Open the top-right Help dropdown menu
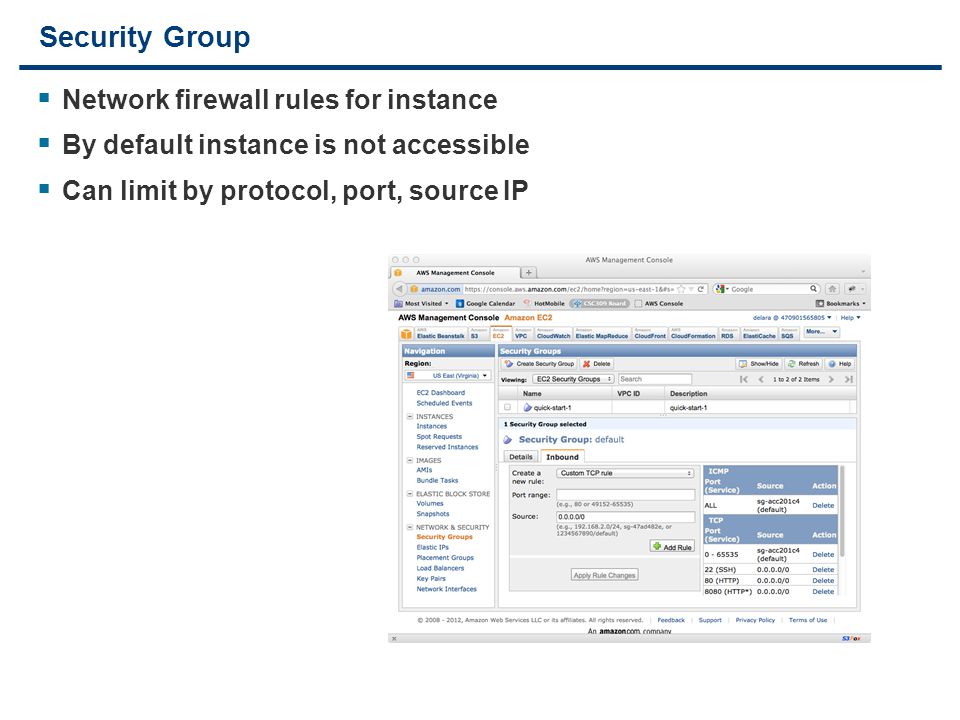960x720 pixels. pos(850,318)
